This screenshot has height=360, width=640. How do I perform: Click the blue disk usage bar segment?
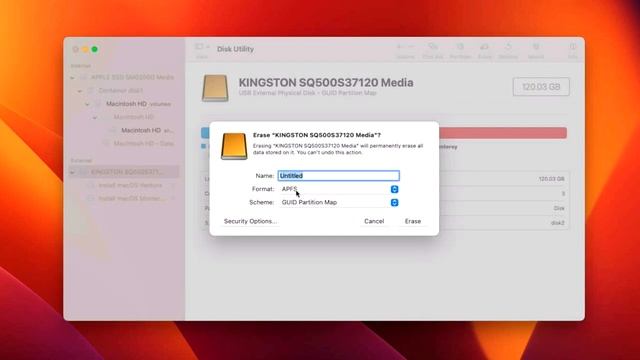point(205,133)
